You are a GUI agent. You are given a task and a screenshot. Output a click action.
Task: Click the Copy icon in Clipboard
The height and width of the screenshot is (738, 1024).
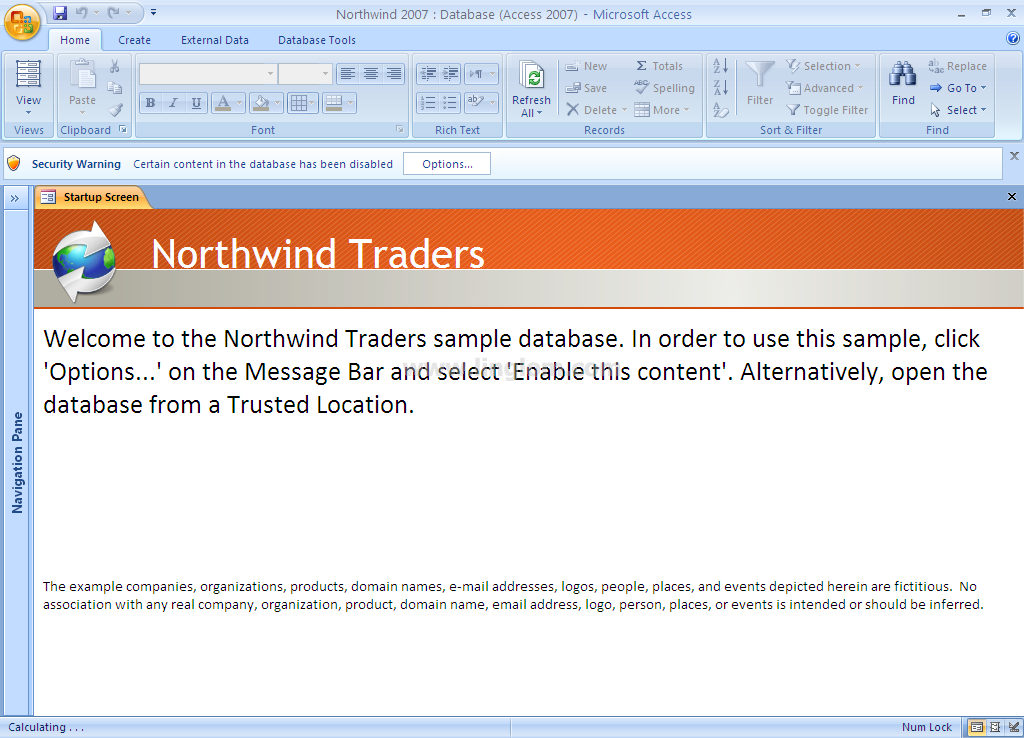[115, 88]
